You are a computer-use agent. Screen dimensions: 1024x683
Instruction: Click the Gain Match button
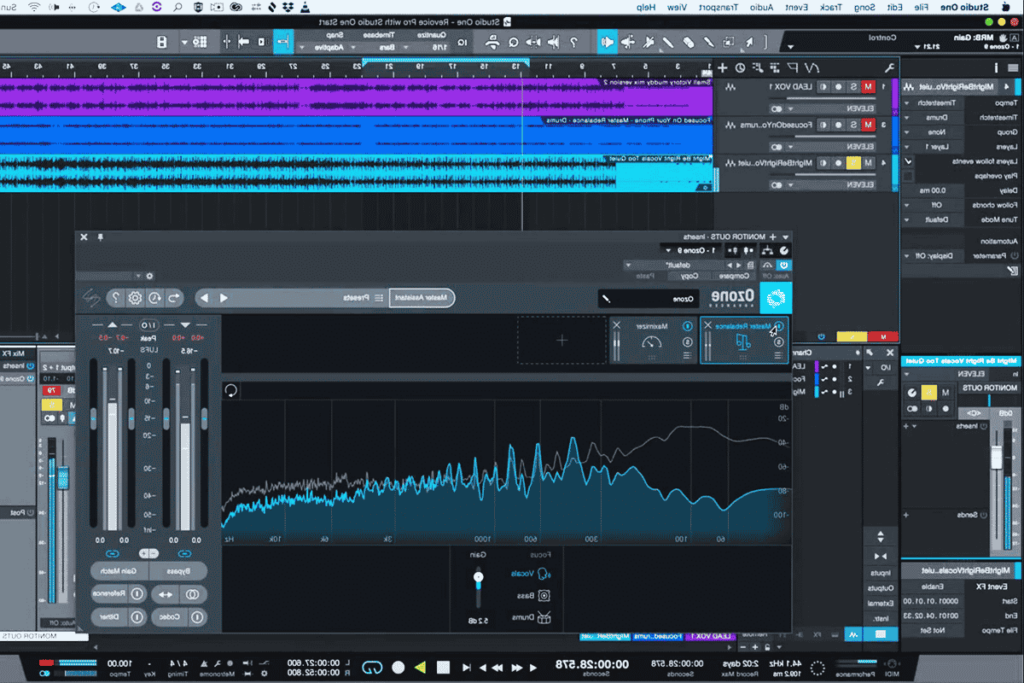pos(120,571)
